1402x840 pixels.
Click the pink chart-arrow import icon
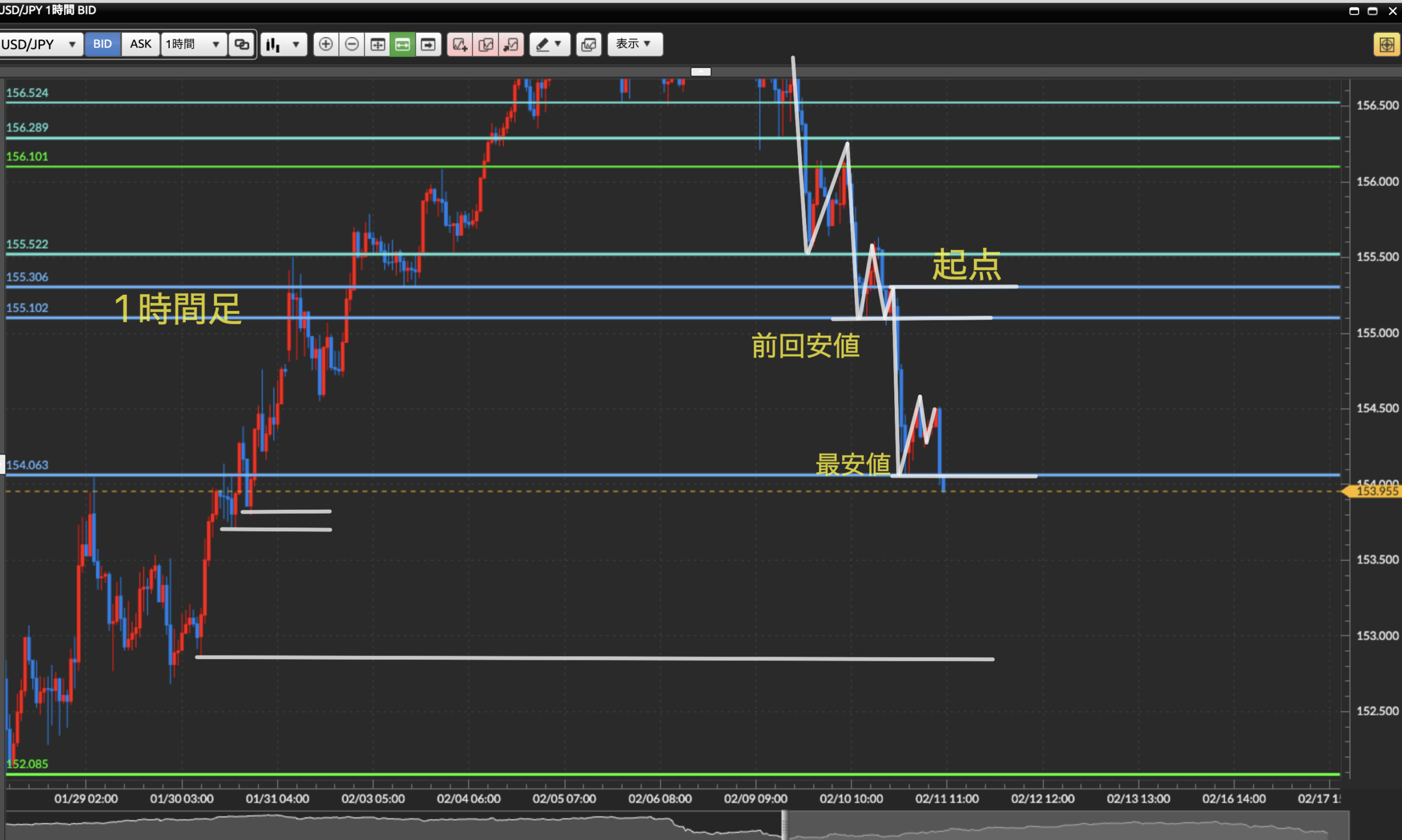click(x=511, y=44)
